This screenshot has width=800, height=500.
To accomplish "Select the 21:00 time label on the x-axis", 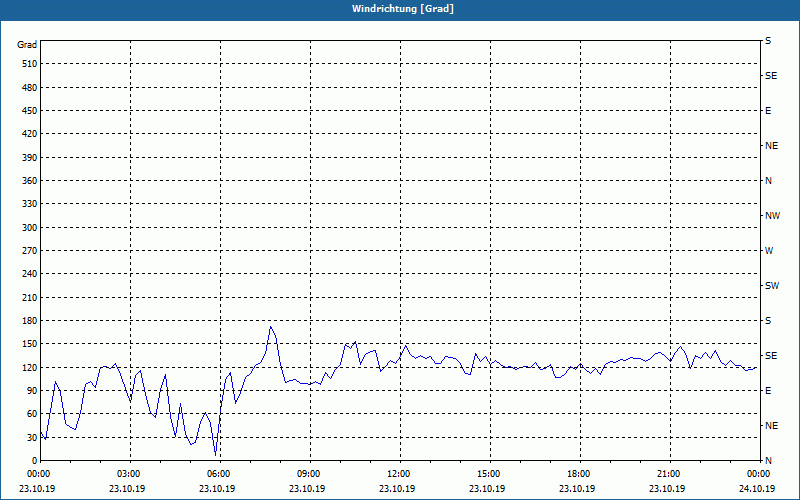I will [x=670, y=474].
